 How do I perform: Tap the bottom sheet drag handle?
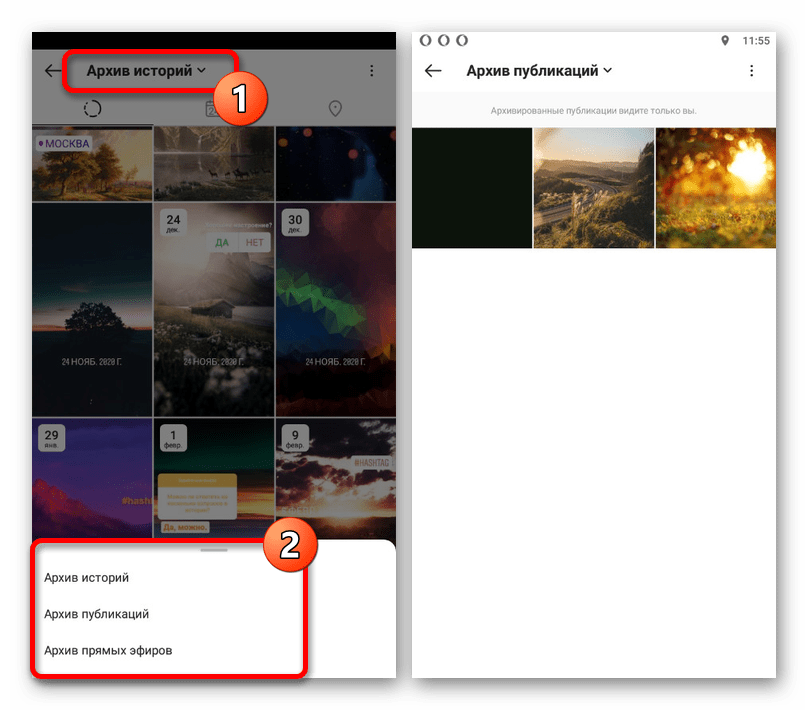tap(214, 550)
